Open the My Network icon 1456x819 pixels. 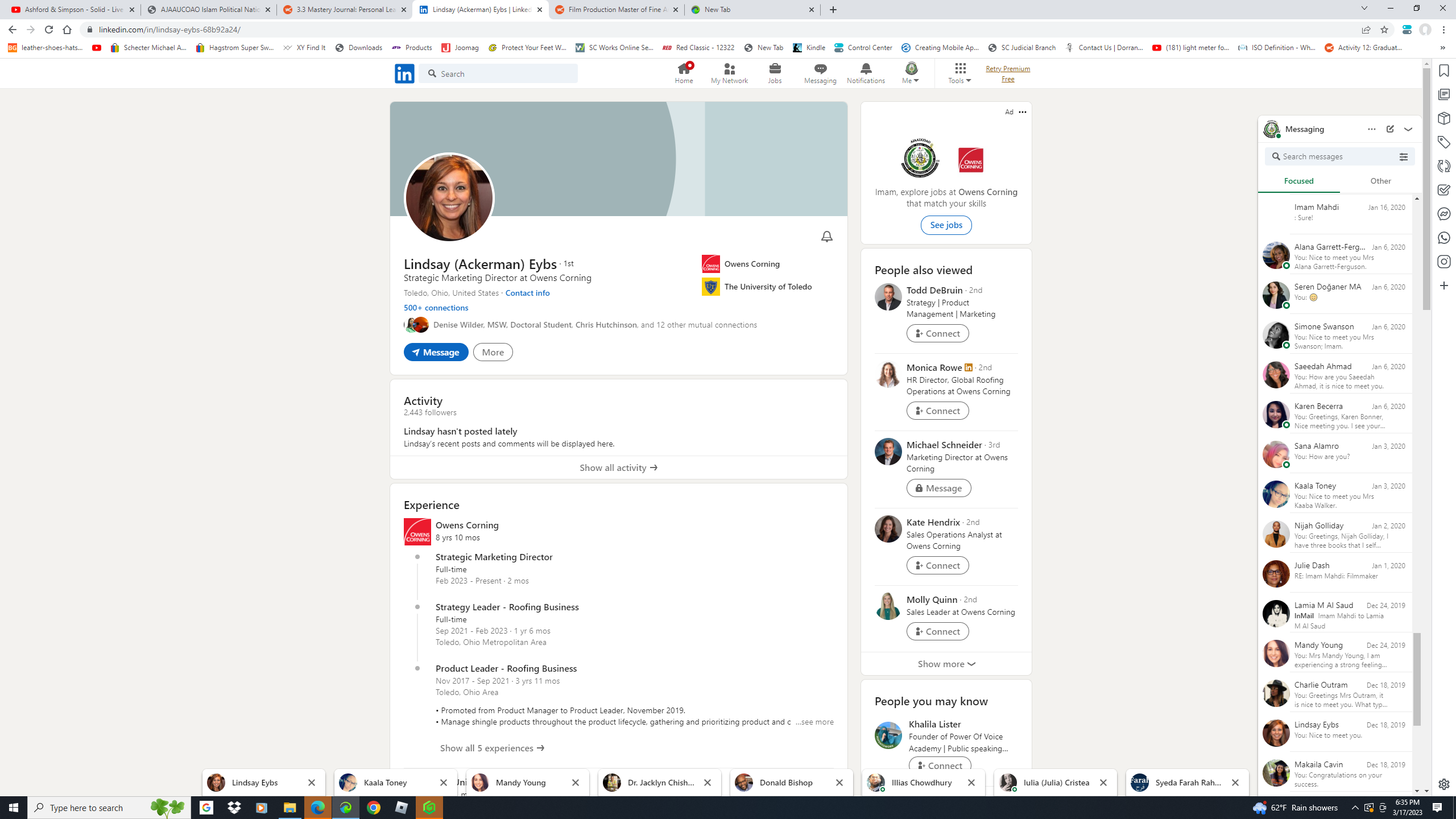(x=729, y=73)
